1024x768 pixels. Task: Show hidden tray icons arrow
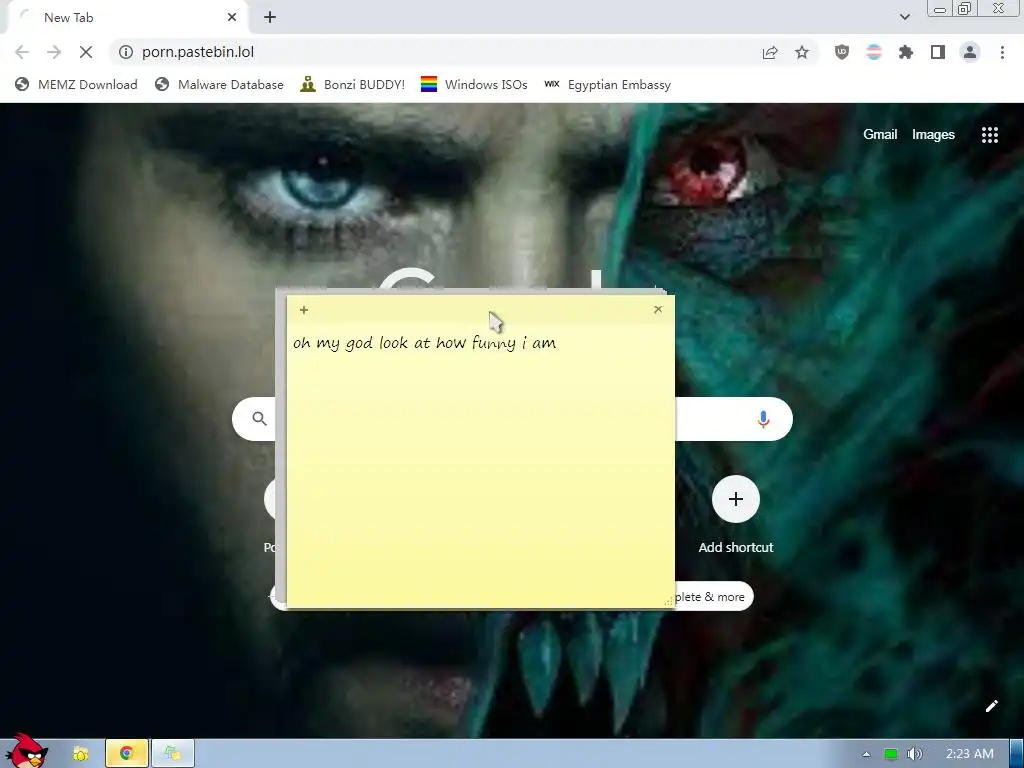pos(867,754)
